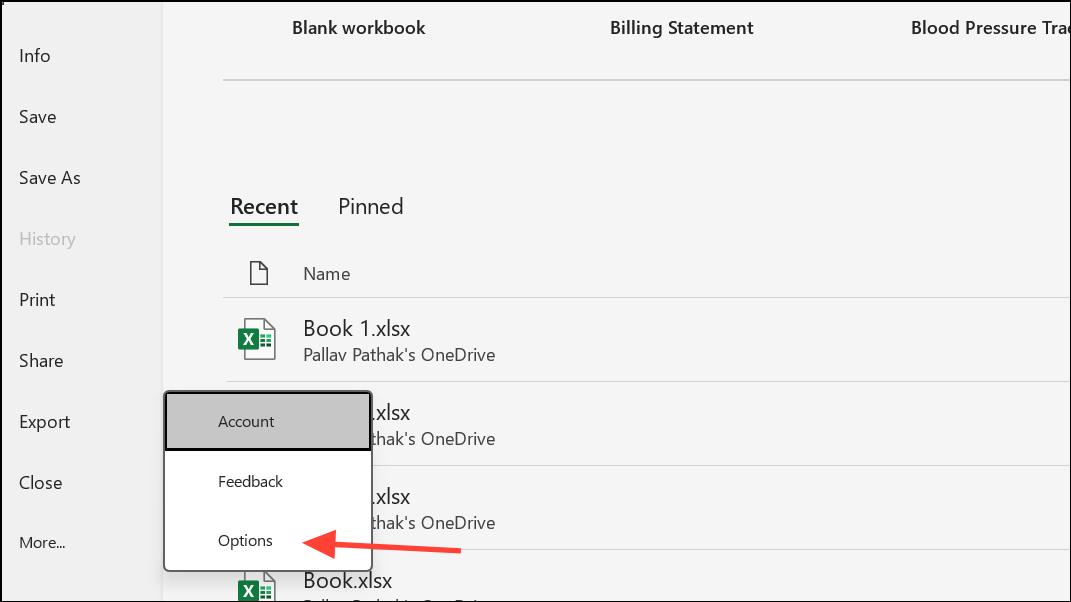1071x602 pixels.
Task: Click the Excel icon beside Book 1.xlsx
Action: click(257, 338)
